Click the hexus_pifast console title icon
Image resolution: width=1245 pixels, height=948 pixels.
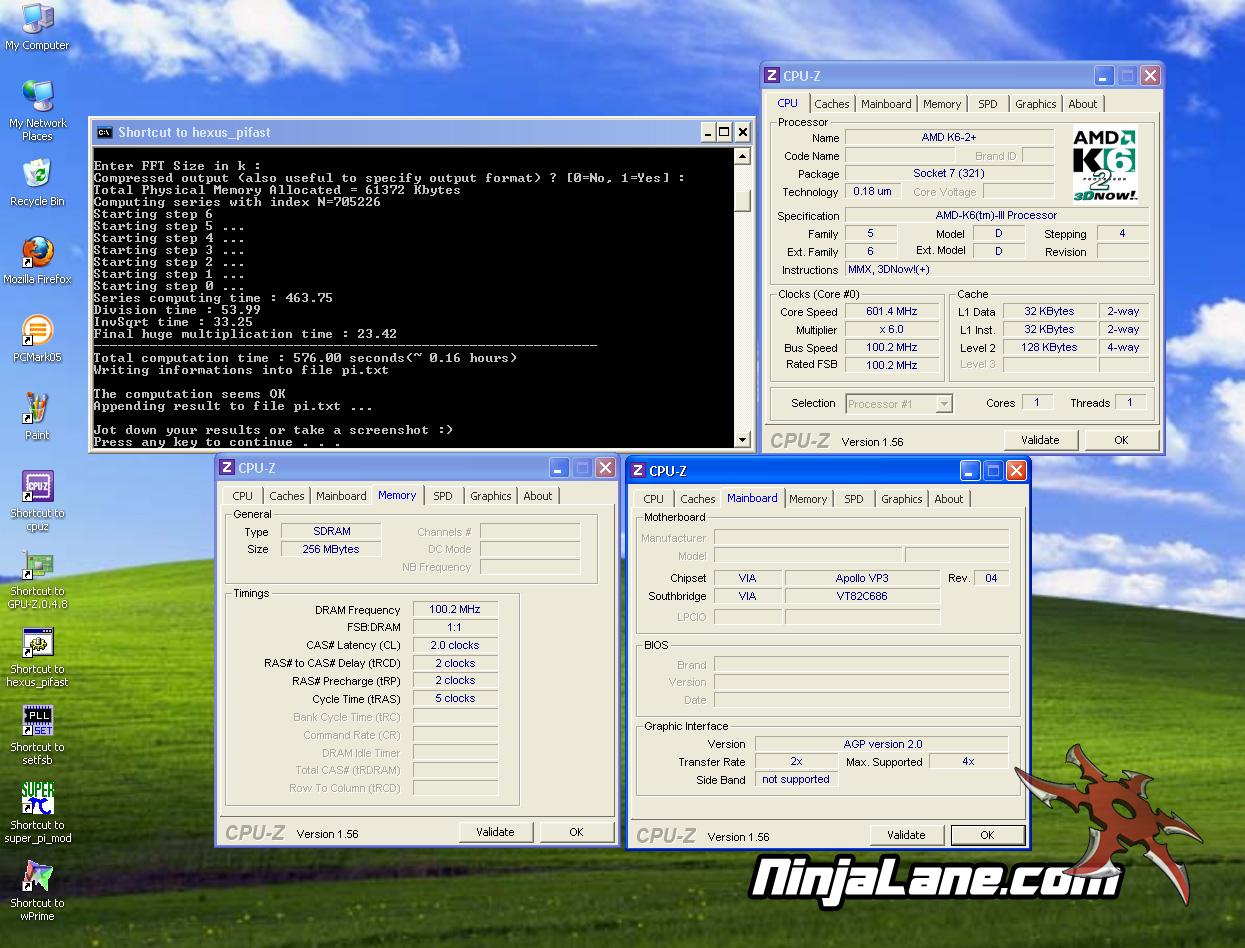point(104,132)
